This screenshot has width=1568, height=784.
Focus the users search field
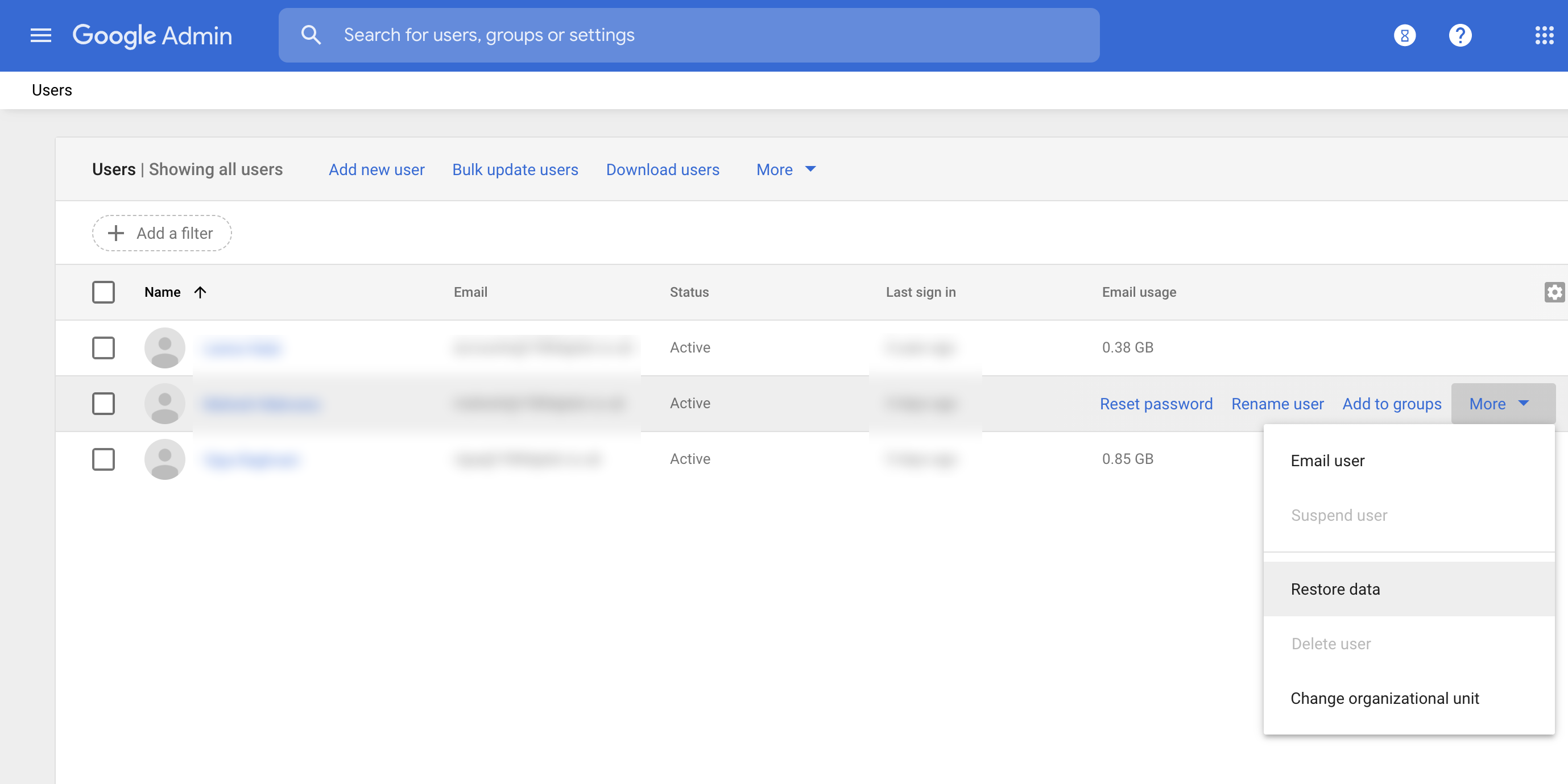688,35
